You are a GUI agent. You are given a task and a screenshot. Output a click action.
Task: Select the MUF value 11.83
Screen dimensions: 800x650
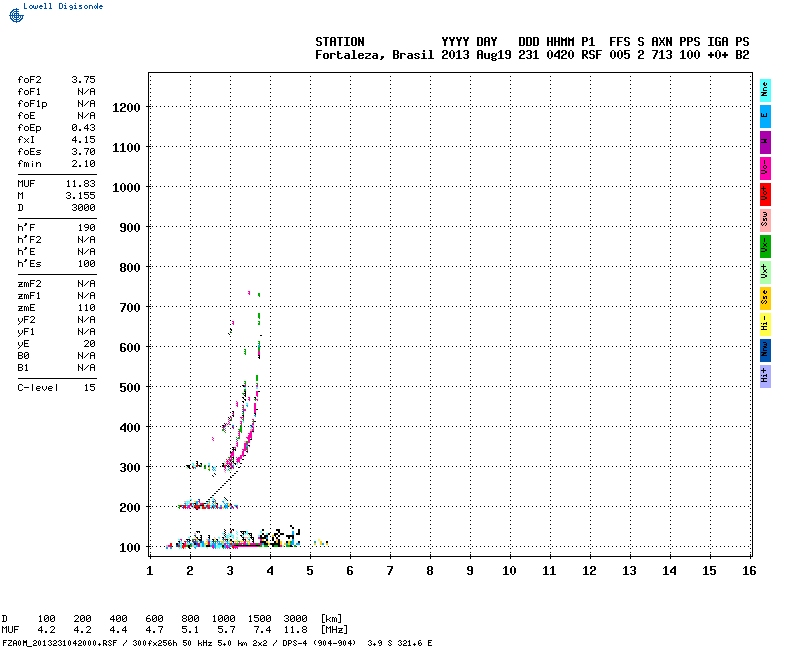tap(81, 184)
